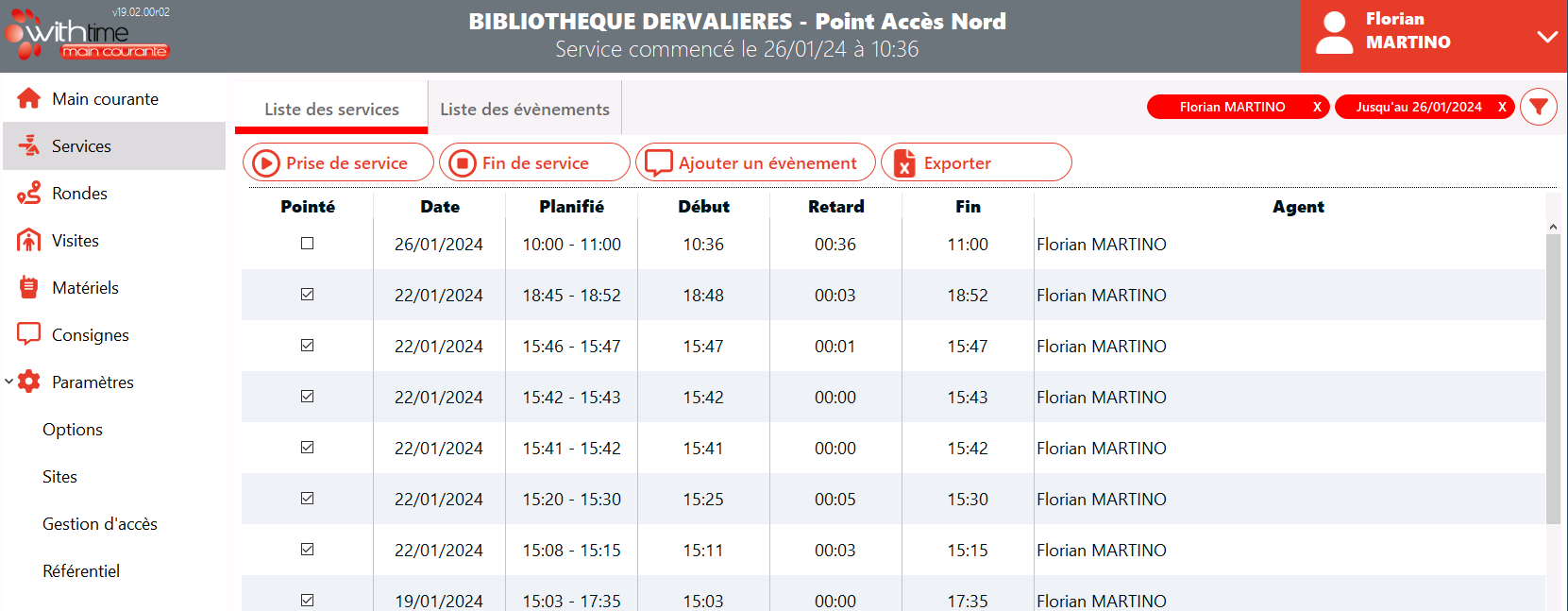This screenshot has height=611, width=1568.
Task: Expand the Florian MARTINO user dropdown
Action: [1546, 37]
